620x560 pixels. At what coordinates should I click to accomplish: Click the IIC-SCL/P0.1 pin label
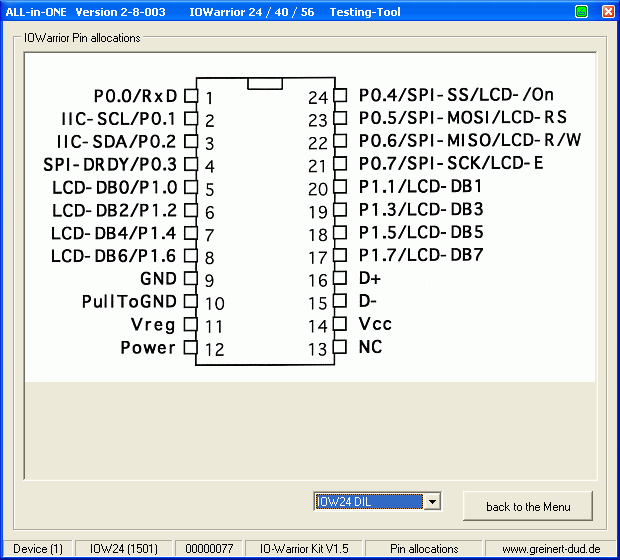tap(118, 119)
